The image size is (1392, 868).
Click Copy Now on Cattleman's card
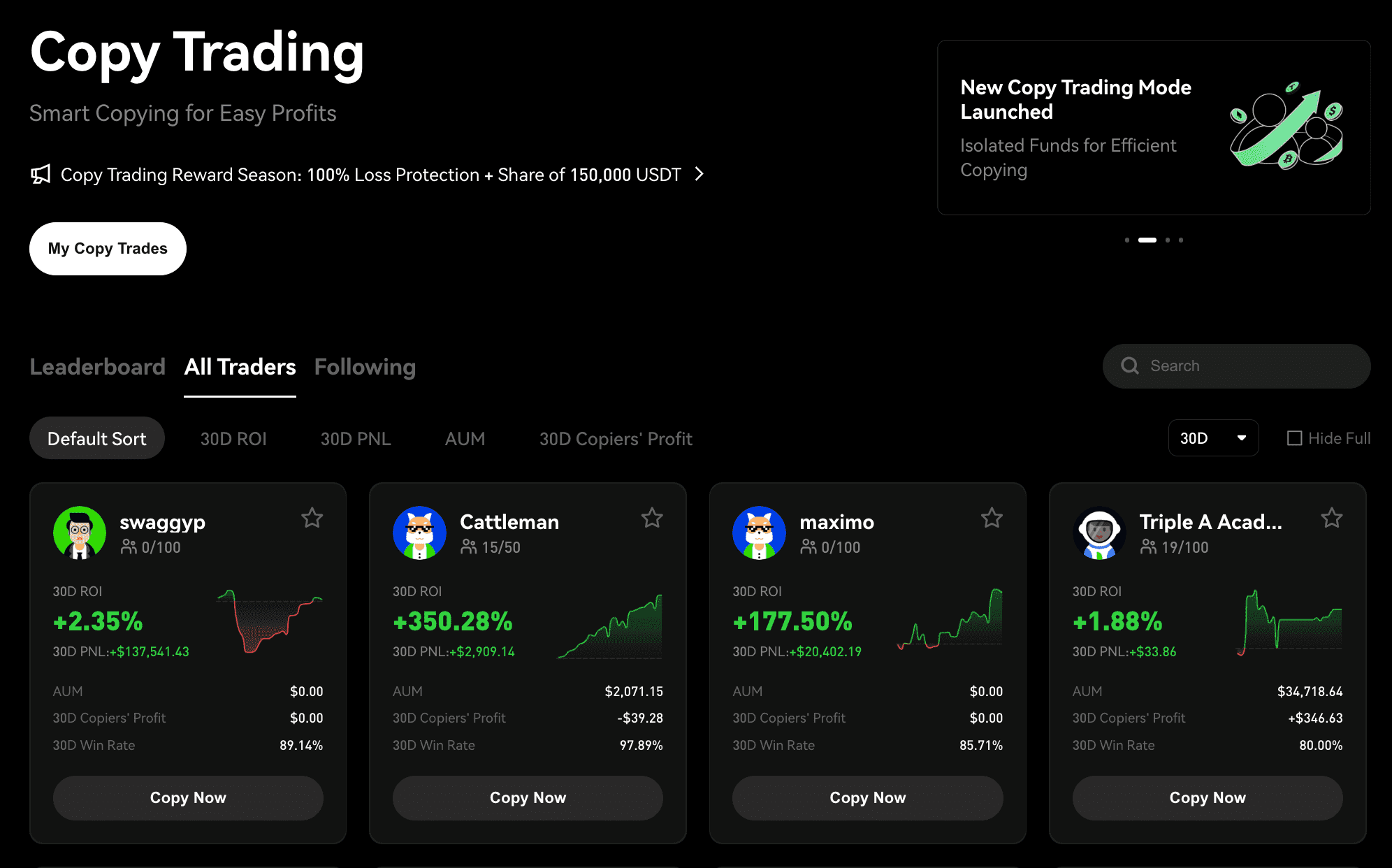(x=528, y=797)
